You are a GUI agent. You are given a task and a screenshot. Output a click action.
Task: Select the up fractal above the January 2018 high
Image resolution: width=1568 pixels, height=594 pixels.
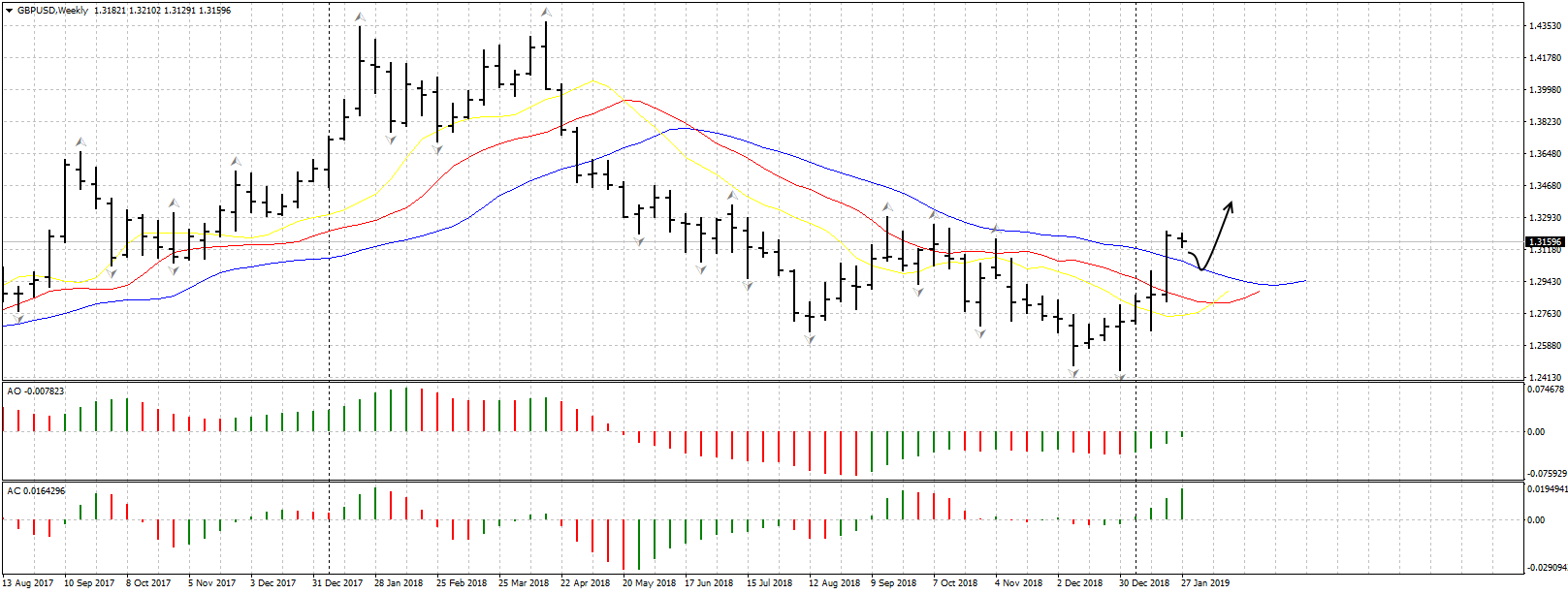coord(360,17)
